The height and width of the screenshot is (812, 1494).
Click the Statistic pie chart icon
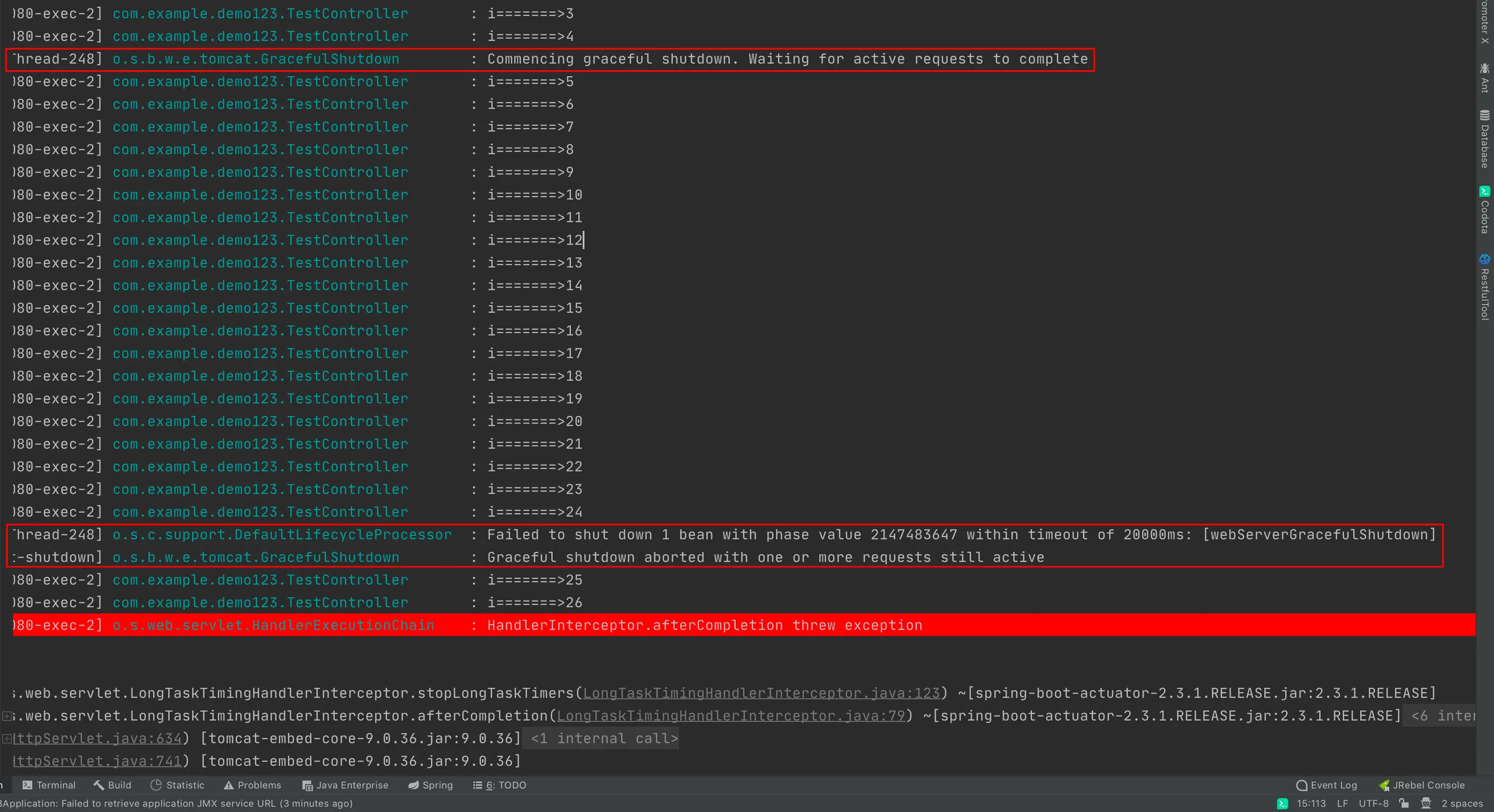pos(156,785)
